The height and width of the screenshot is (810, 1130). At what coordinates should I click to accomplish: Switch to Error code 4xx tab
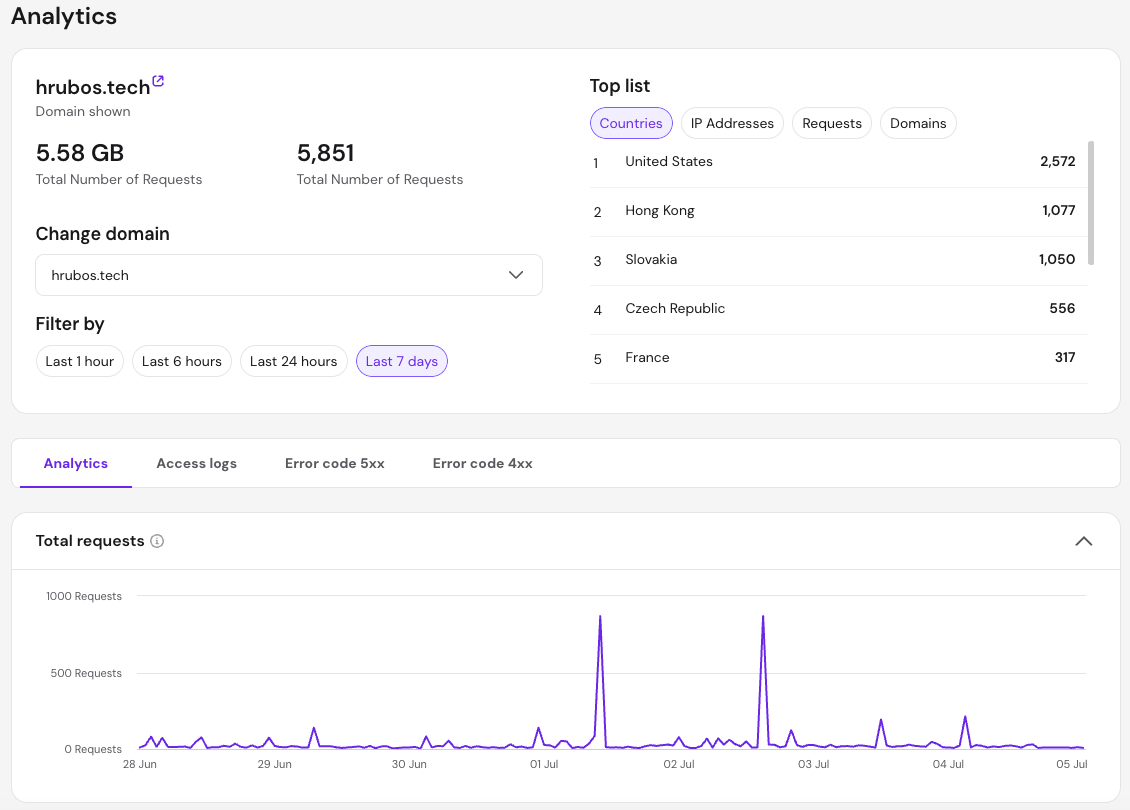coord(483,463)
